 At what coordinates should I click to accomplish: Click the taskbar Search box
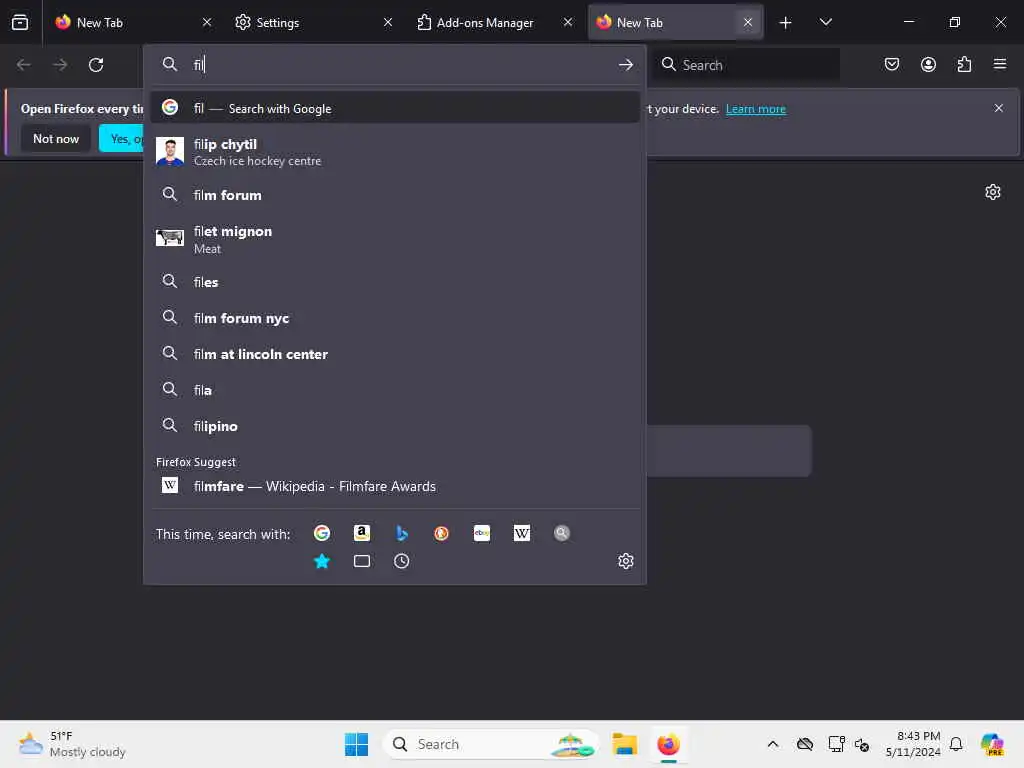pyautogui.click(x=491, y=744)
